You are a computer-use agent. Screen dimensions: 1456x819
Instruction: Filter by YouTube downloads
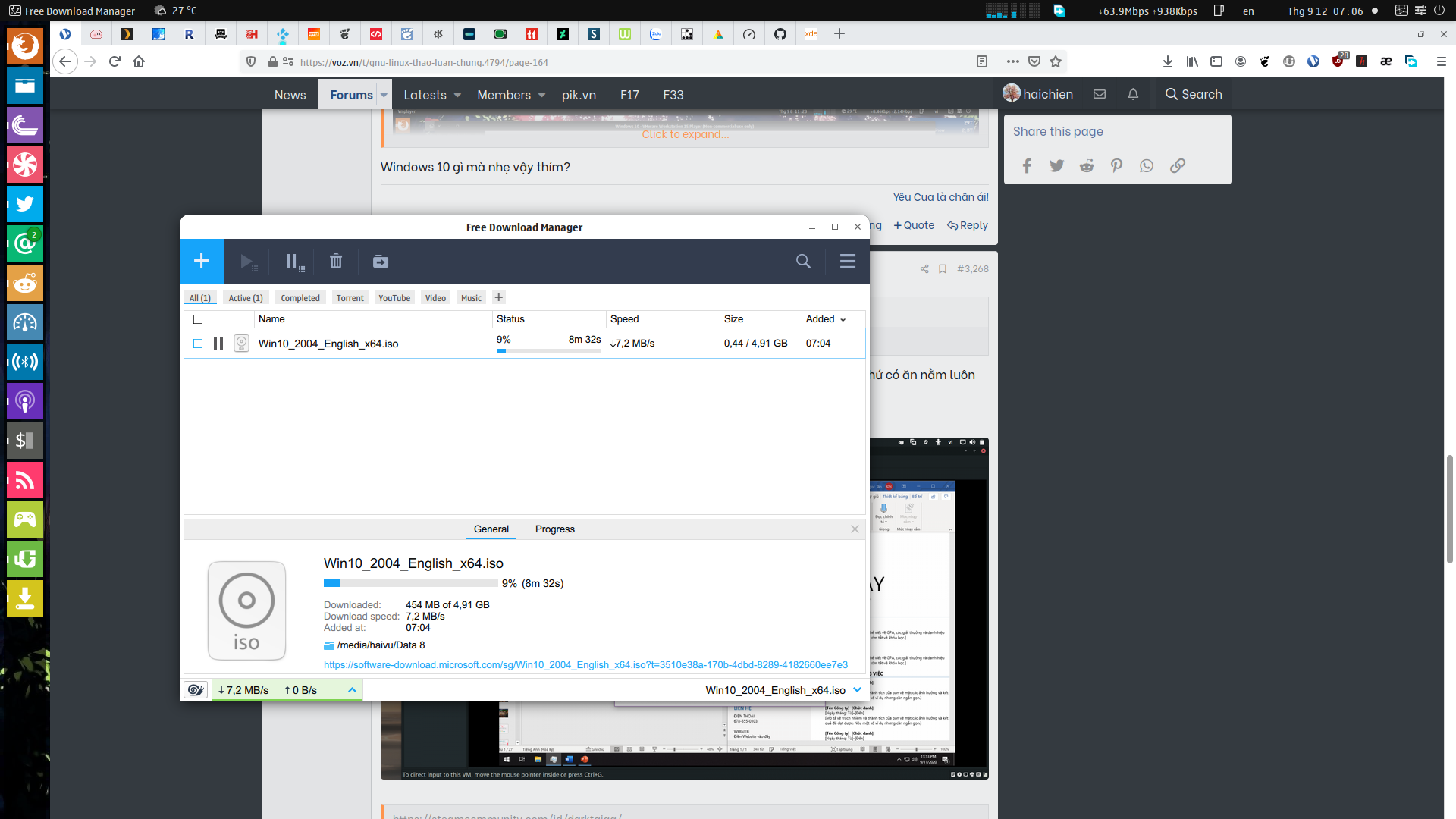(394, 298)
